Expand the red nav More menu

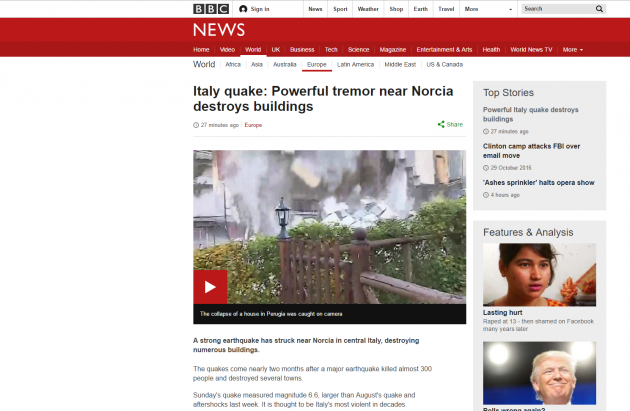(573, 50)
